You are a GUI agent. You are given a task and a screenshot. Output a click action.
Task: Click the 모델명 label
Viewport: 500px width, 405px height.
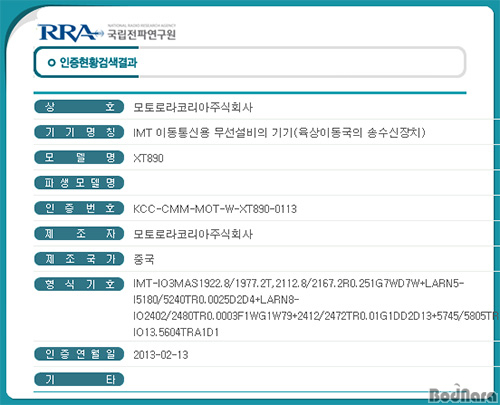click(x=79, y=157)
